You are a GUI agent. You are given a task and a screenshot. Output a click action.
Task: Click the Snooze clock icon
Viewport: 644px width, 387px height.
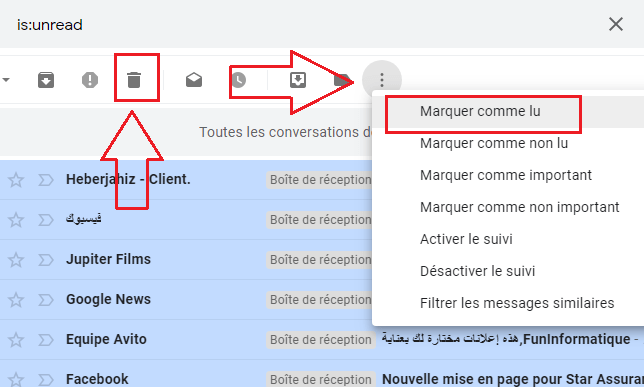pos(238,80)
